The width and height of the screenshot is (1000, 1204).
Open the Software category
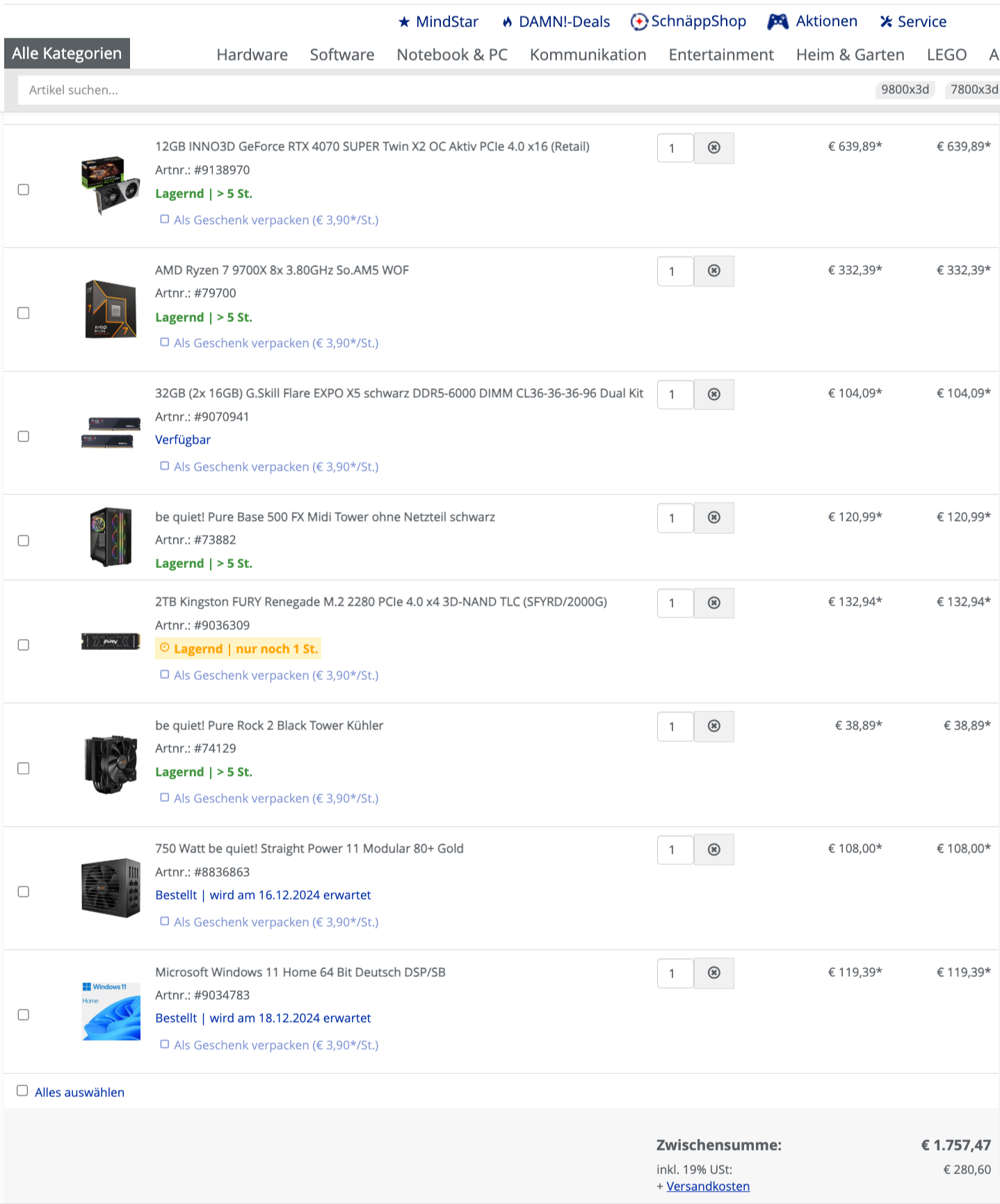[x=342, y=55]
